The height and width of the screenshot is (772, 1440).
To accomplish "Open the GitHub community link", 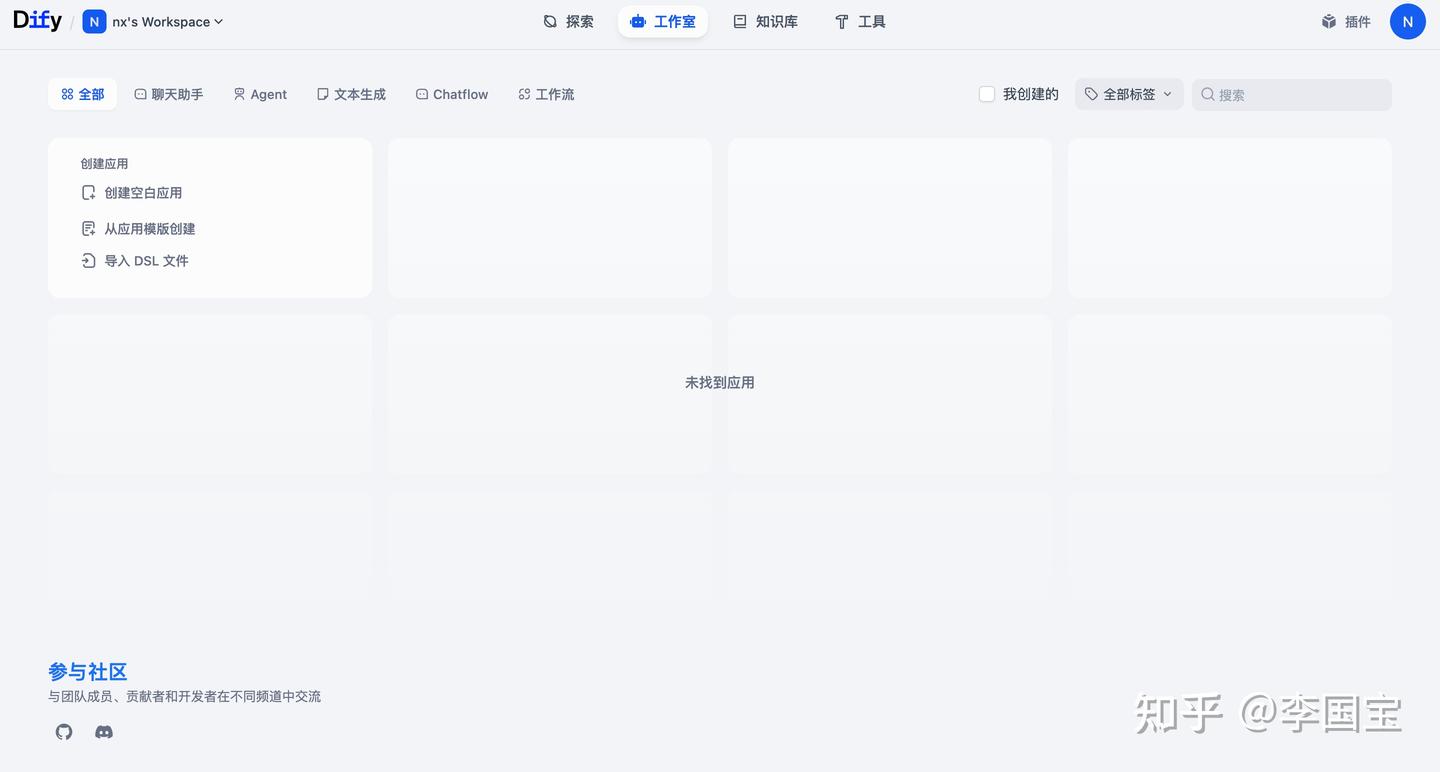I will [64, 732].
